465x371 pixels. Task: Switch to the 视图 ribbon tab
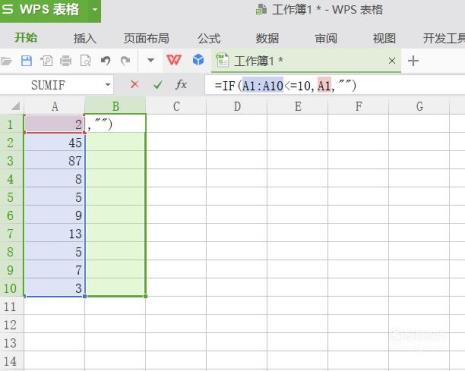pyautogui.click(x=384, y=38)
